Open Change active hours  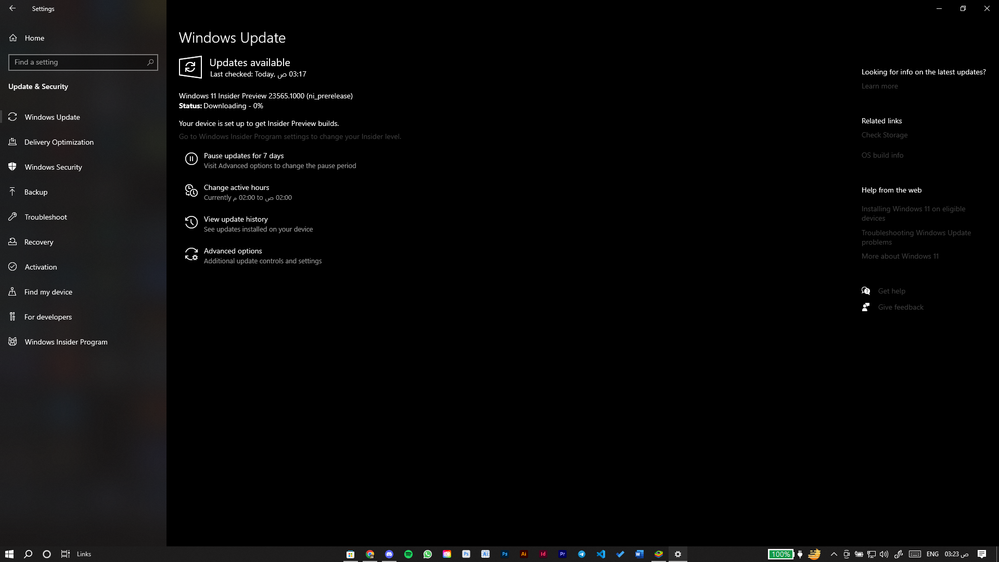pyautogui.click(x=238, y=192)
